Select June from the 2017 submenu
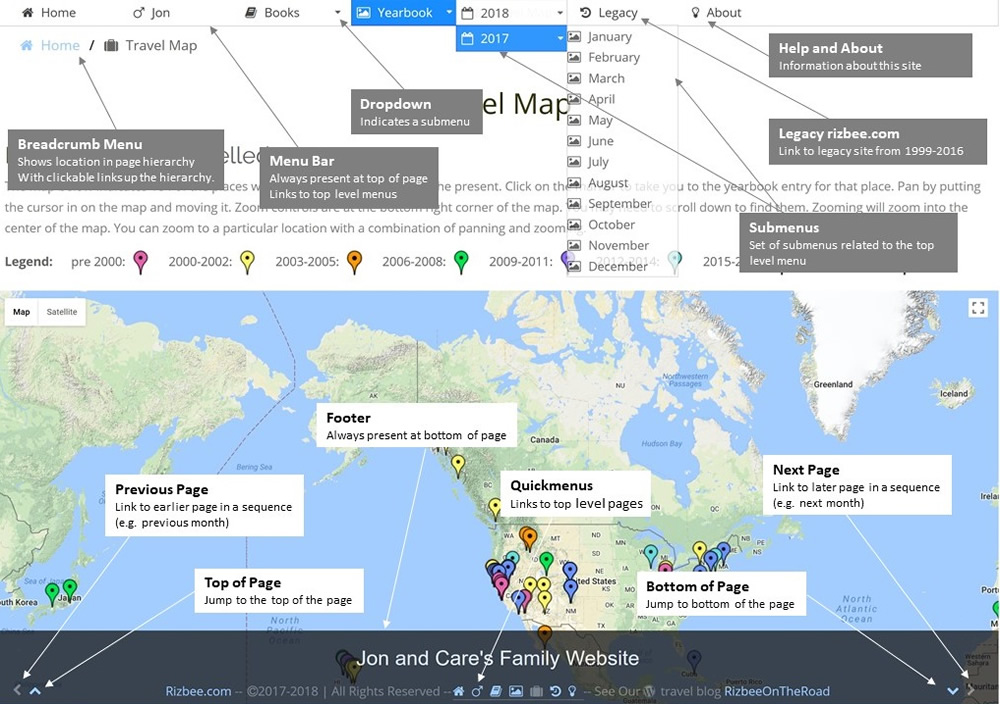This screenshot has height=704, width=1000. 591,141
